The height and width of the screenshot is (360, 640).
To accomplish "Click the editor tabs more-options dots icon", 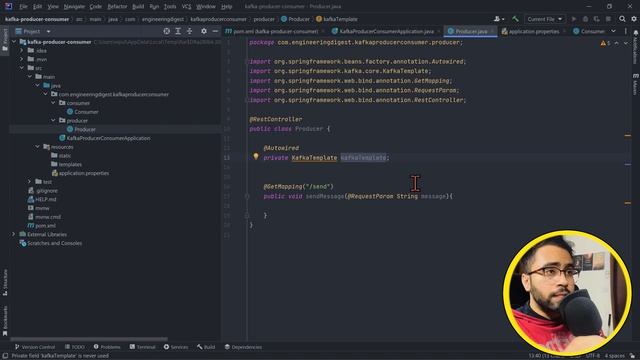I will pyautogui.click(x=625, y=31).
